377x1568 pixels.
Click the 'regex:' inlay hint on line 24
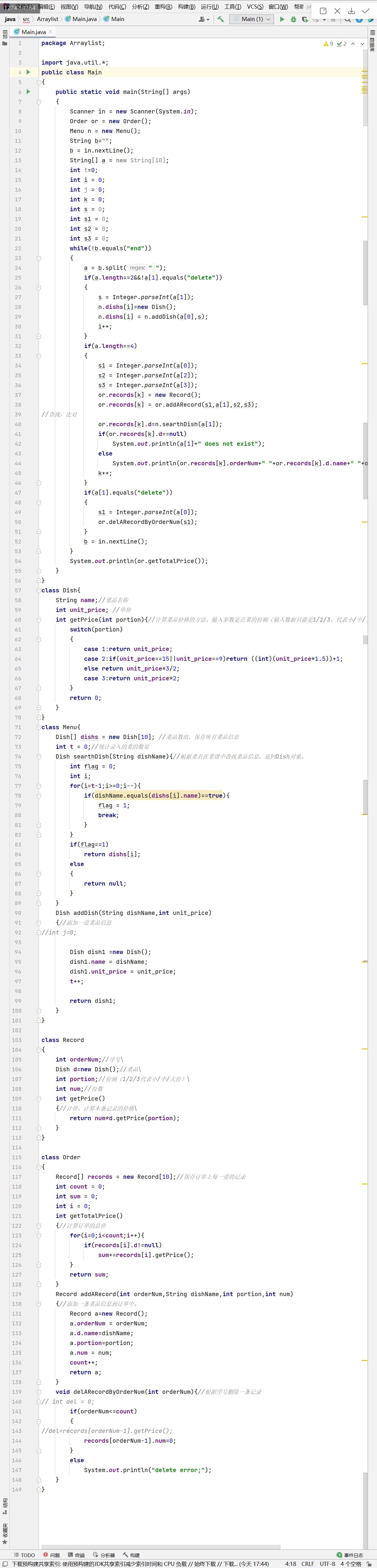click(x=137, y=268)
